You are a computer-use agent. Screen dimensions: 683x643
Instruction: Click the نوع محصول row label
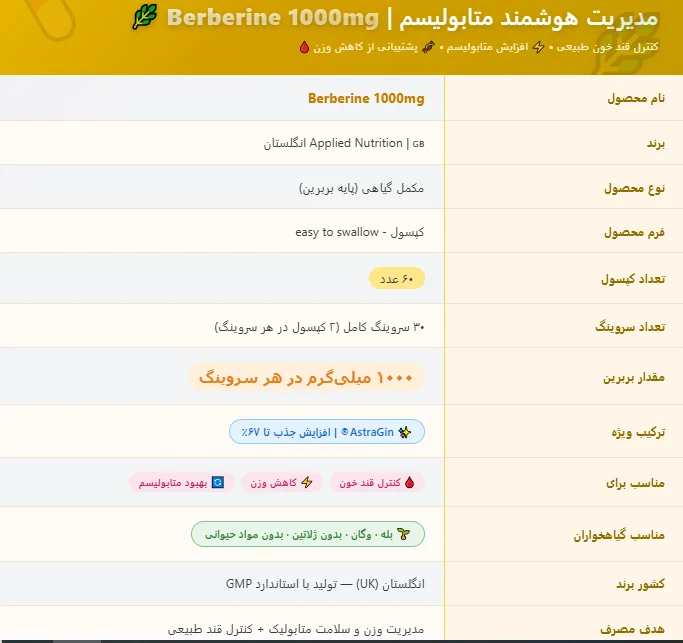[634, 189]
